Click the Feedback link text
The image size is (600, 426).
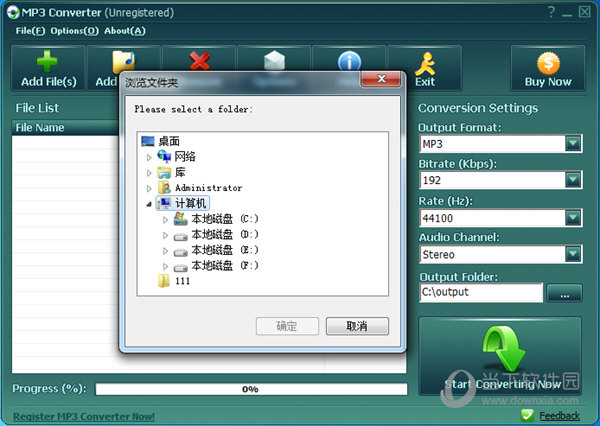[559, 416]
